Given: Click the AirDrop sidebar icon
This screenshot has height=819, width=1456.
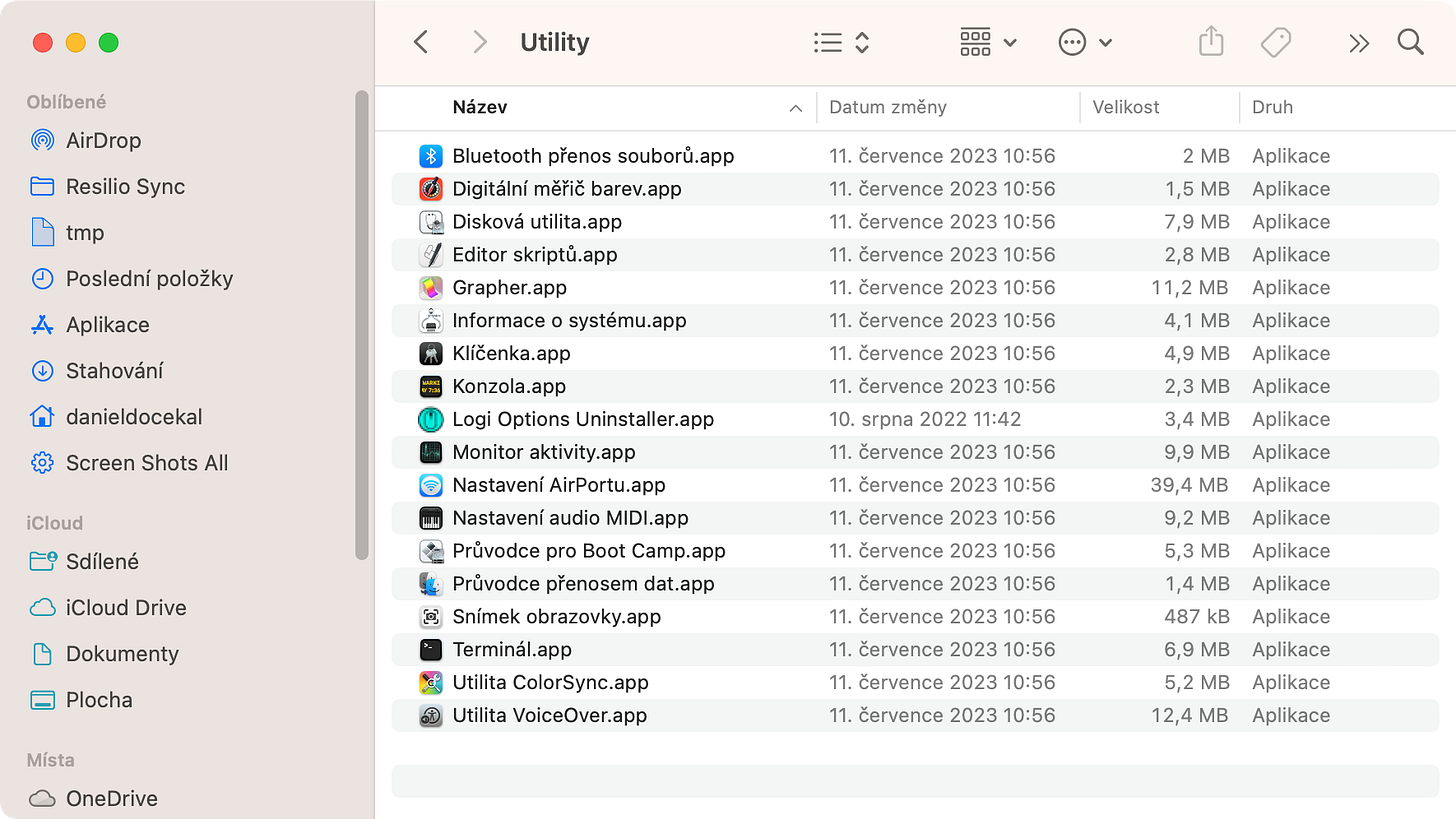Looking at the screenshot, I should tap(42, 140).
